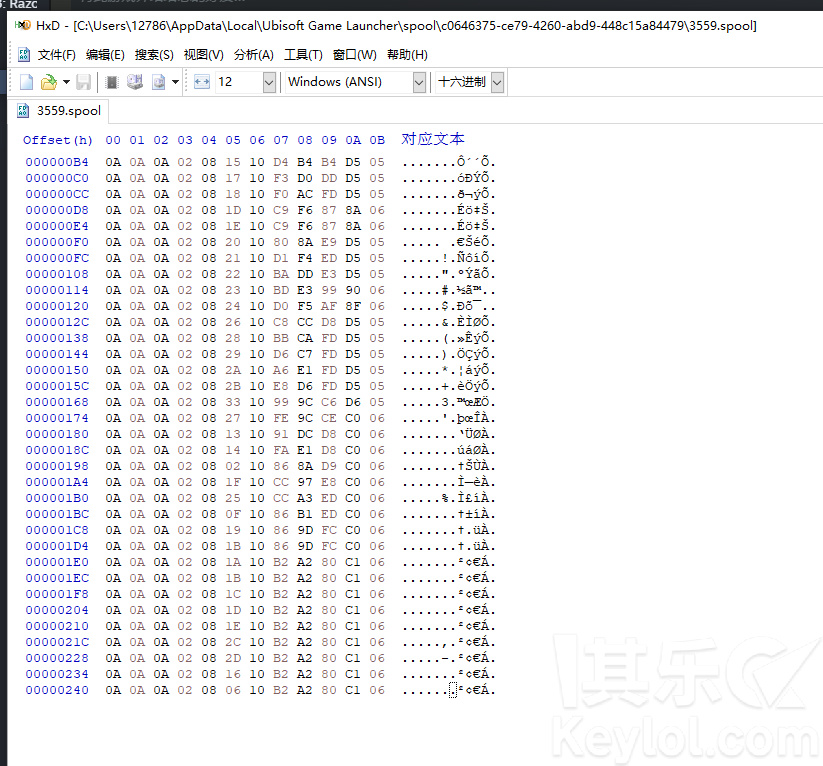Click byte 2D in row 00000228
This screenshot has height=766, width=823.
click(233, 658)
